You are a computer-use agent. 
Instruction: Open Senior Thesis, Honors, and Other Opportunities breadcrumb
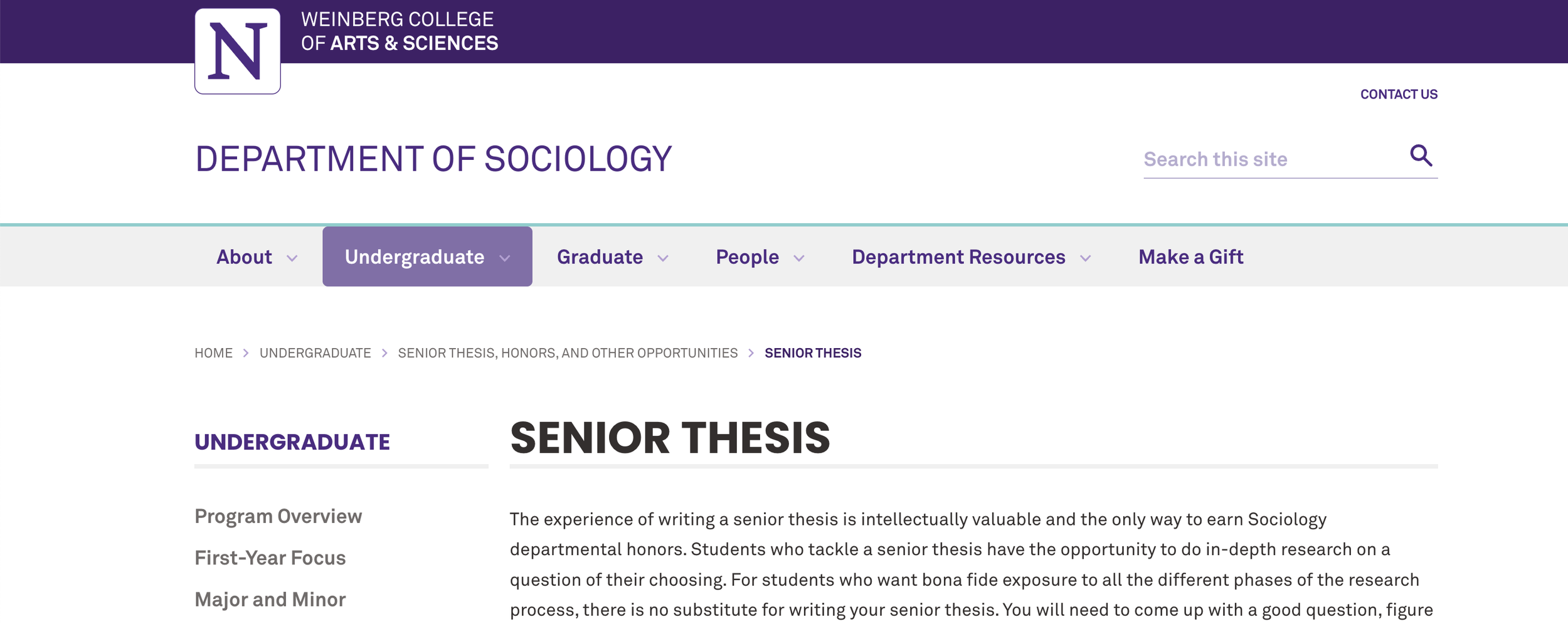pyautogui.click(x=568, y=353)
